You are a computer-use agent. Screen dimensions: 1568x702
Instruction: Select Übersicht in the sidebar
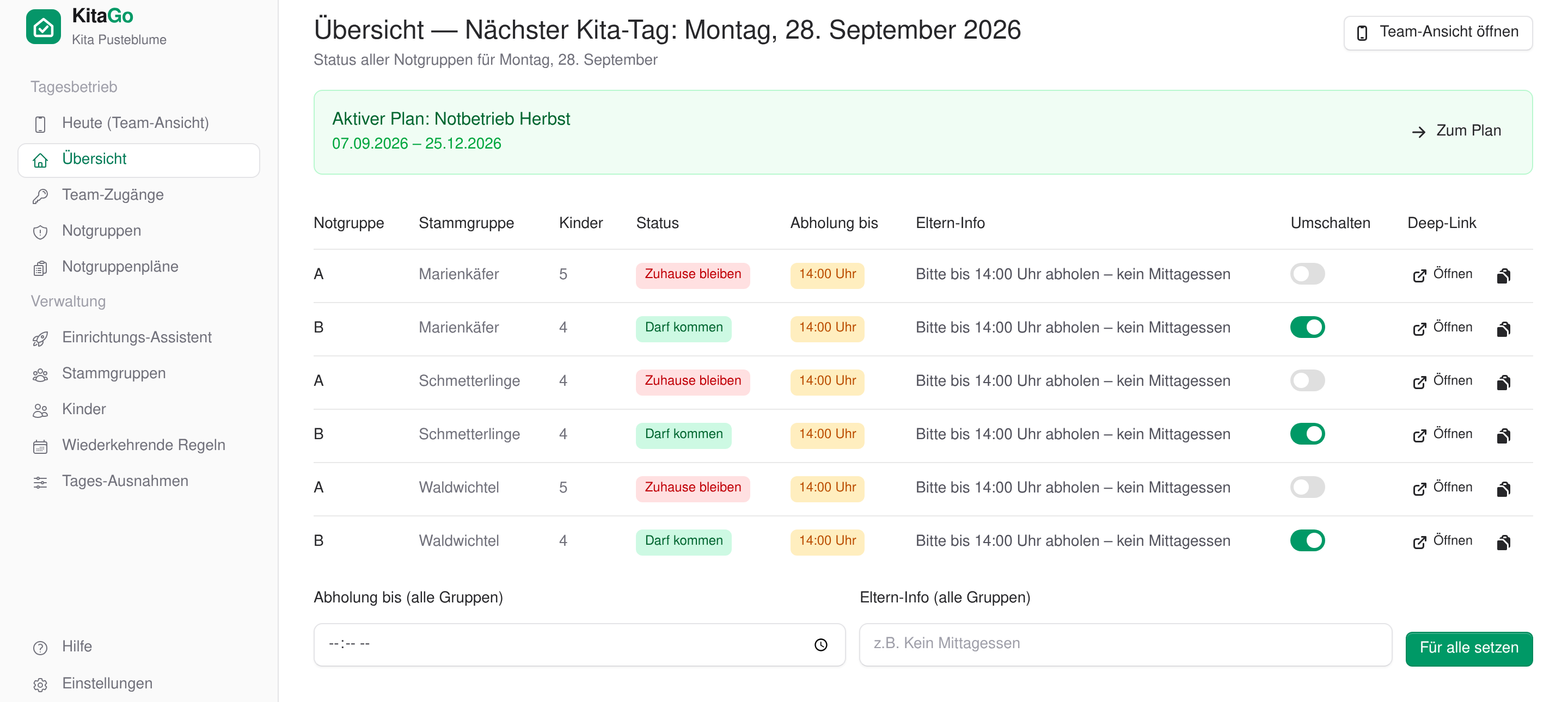point(139,159)
